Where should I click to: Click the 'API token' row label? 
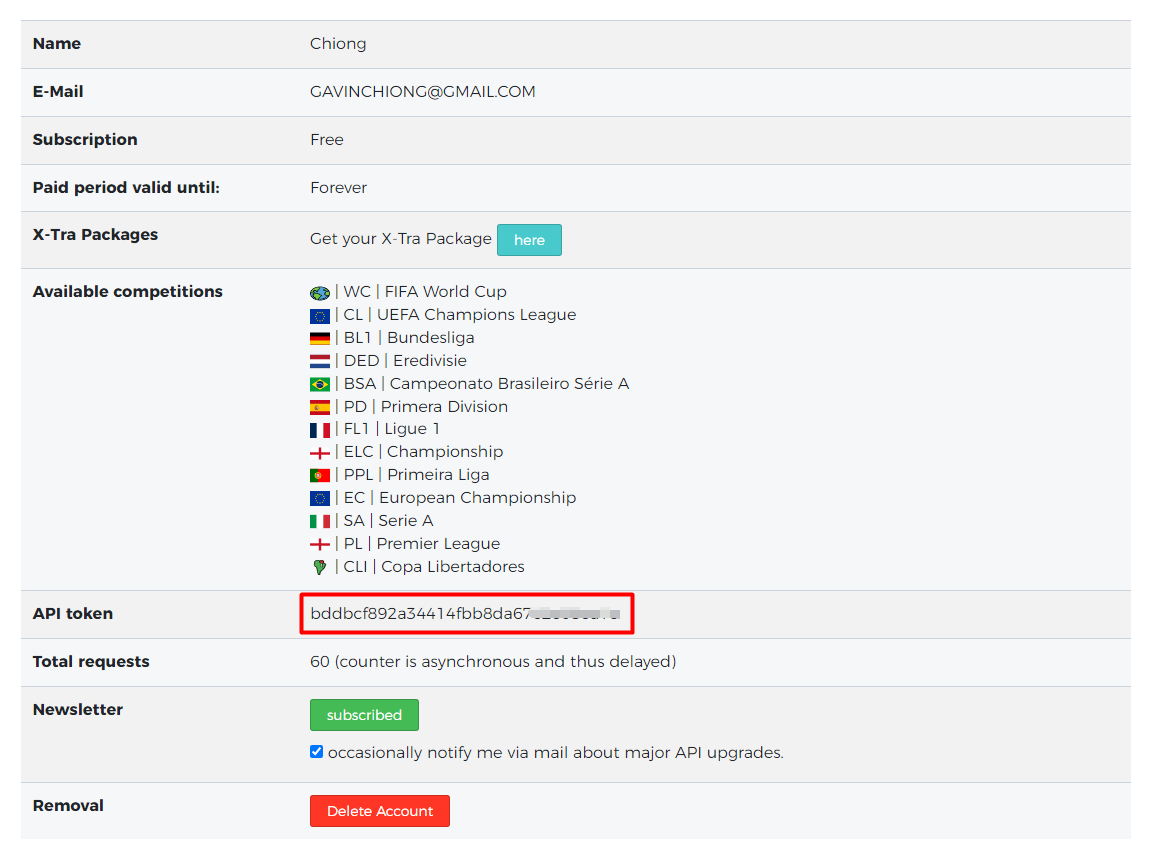(x=73, y=614)
